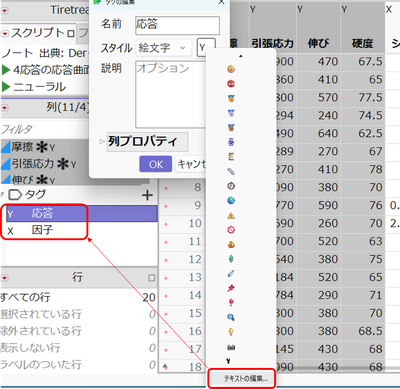The height and width of the screenshot is (389, 400).
Task: Click the フィルタ column filter box
Action: (x=45, y=129)
